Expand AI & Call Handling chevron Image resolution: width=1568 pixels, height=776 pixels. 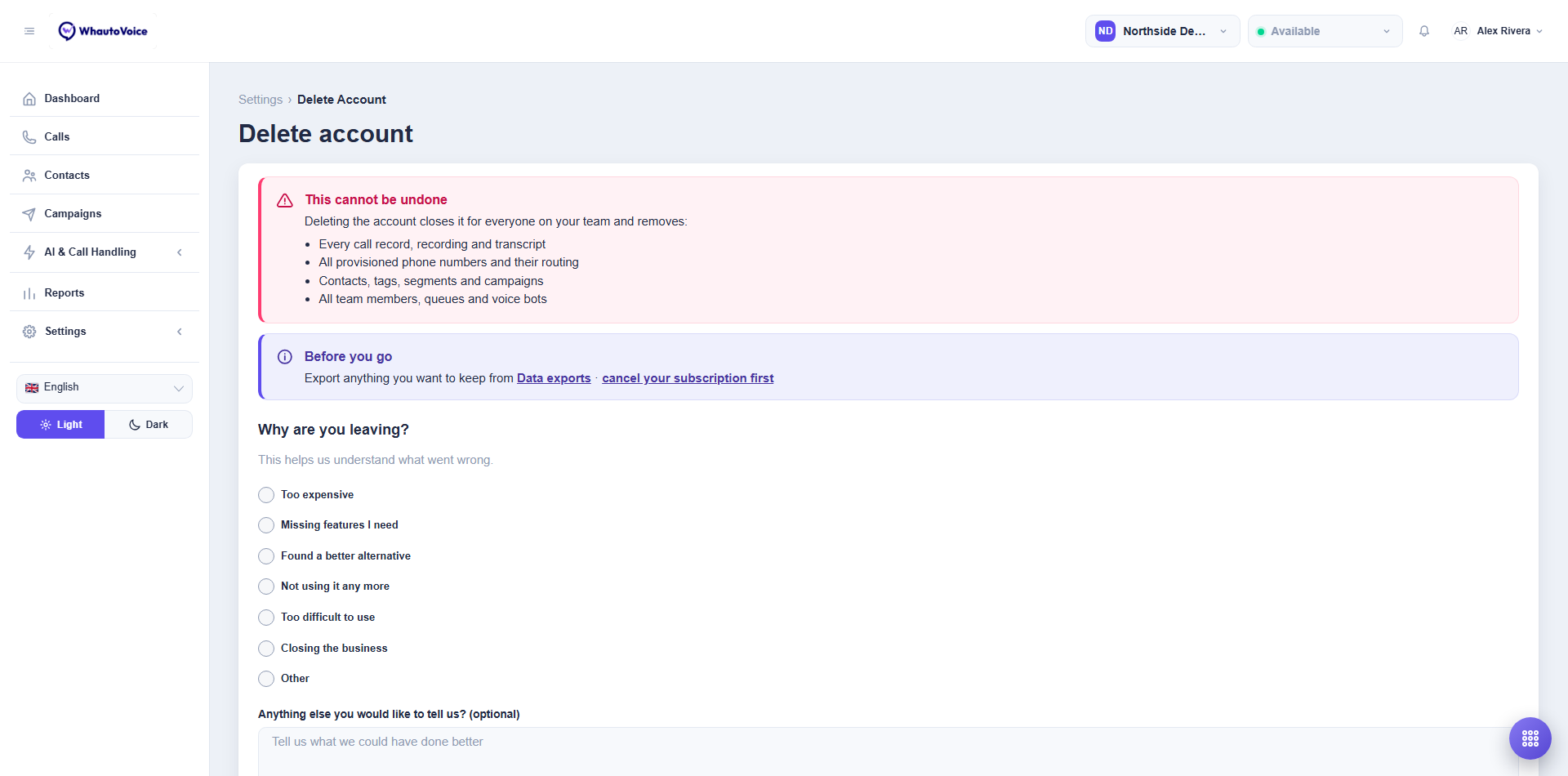coord(180,252)
